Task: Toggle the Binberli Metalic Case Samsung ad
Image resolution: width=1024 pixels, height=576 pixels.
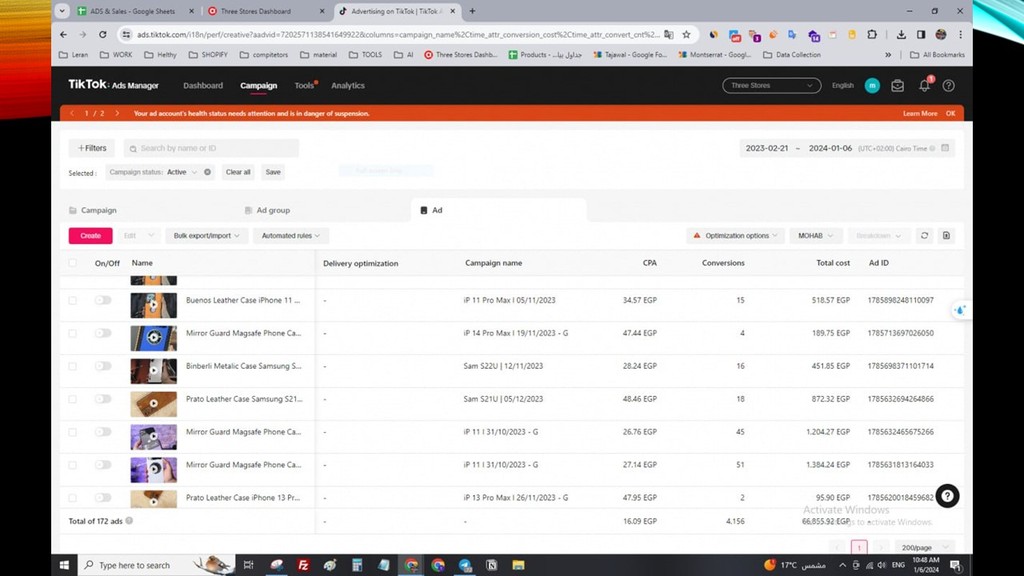Action: click(x=103, y=366)
